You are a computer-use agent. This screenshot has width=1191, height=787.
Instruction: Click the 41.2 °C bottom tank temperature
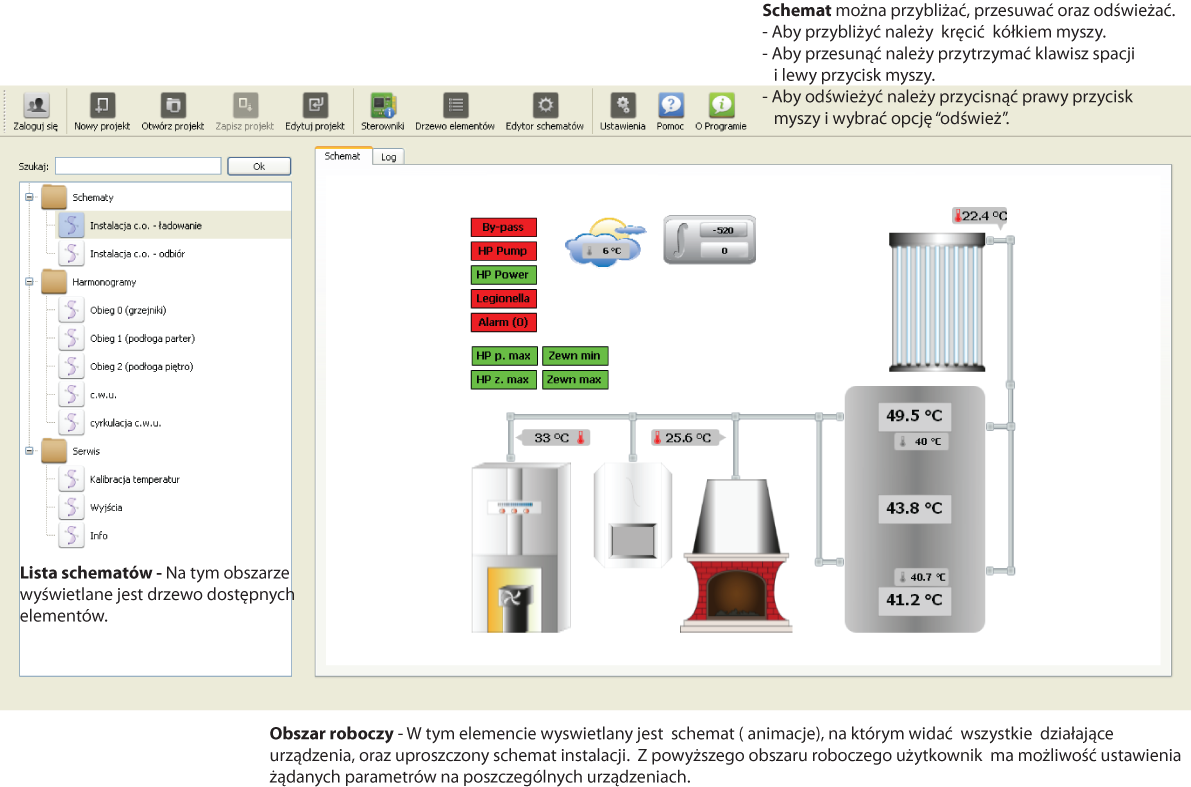(915, 600)
